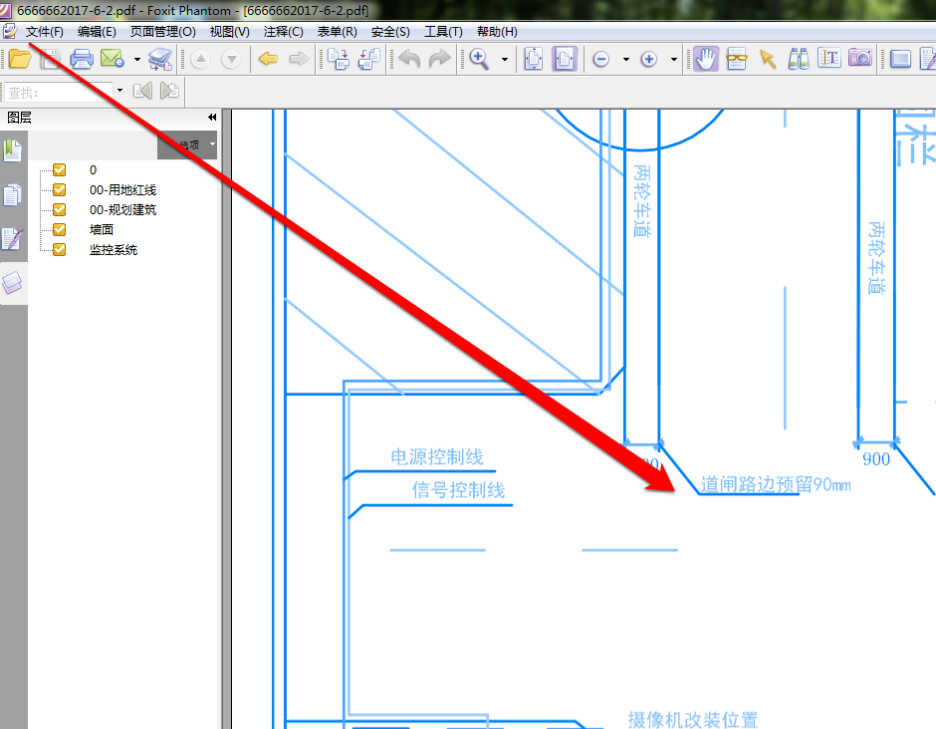The image size is (936, 729).
Task: Click the yellow Previous View arrow
Action: (x=267, y=59)
